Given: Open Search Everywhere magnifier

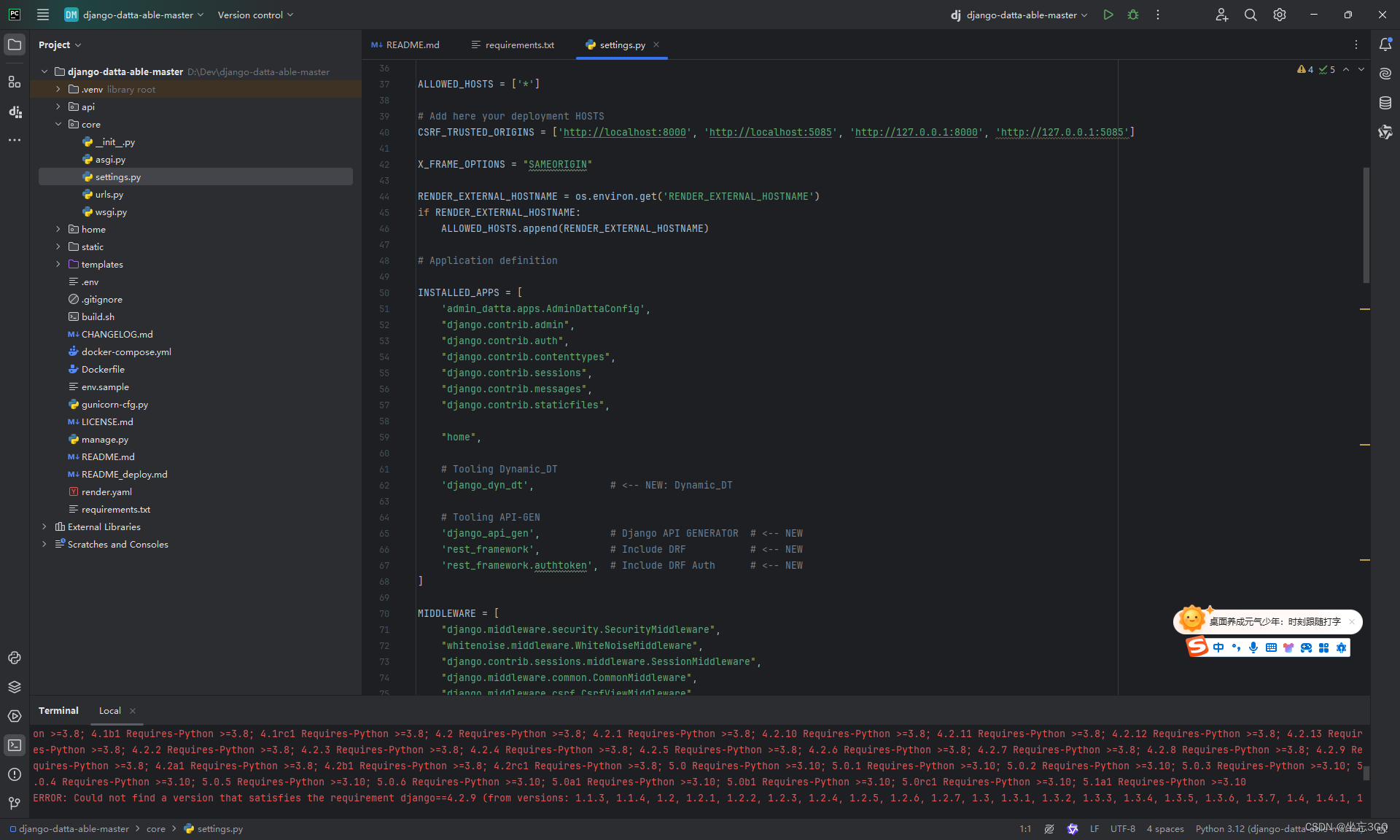Looking at the screenshot, I should tap(1251, 15).
